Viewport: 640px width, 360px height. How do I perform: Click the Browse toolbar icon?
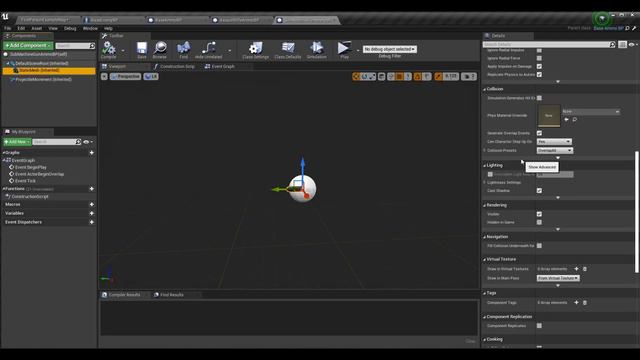coord(160,48)
